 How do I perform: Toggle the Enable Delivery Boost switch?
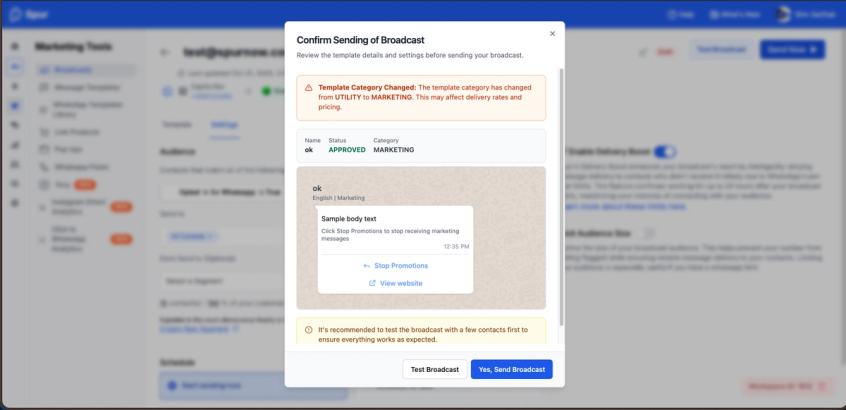[665, 152]
